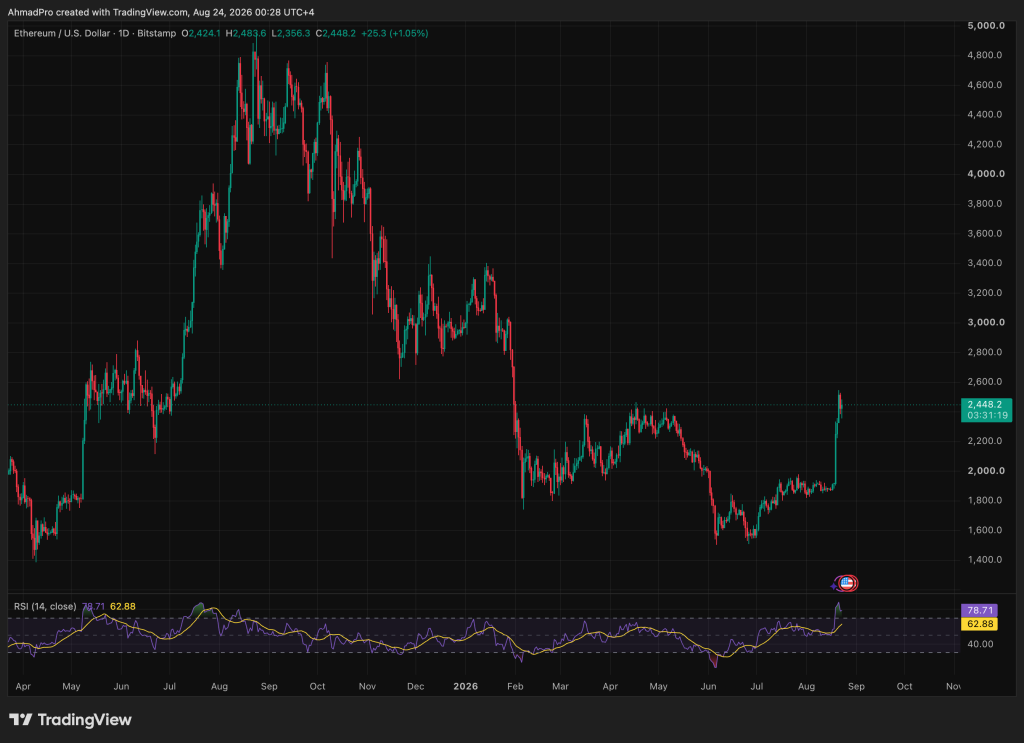Click the high value H2,483.6
1024x743 pixels.
click(x=246, y=33)
